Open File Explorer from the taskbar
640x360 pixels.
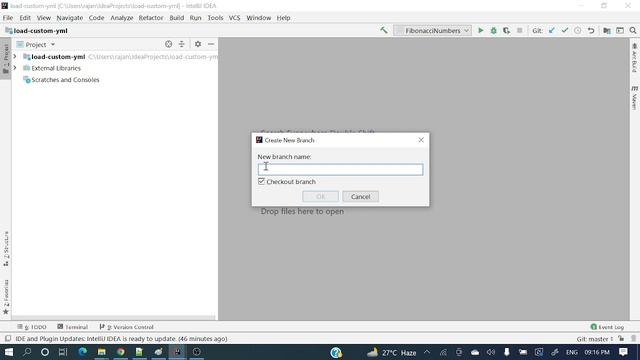click(x=102, y=352)
